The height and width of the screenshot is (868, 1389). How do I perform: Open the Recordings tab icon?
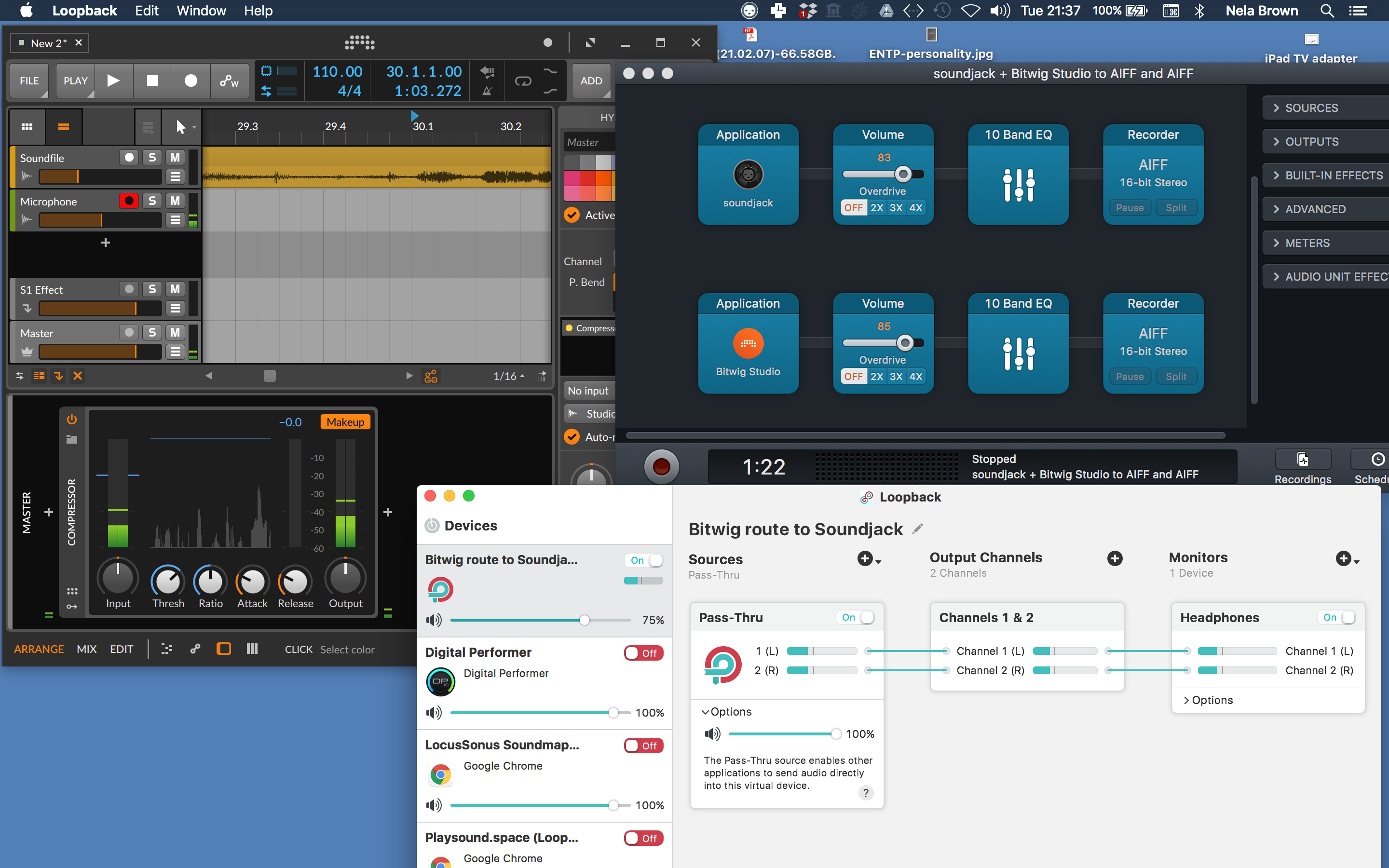pos(1302,460)
